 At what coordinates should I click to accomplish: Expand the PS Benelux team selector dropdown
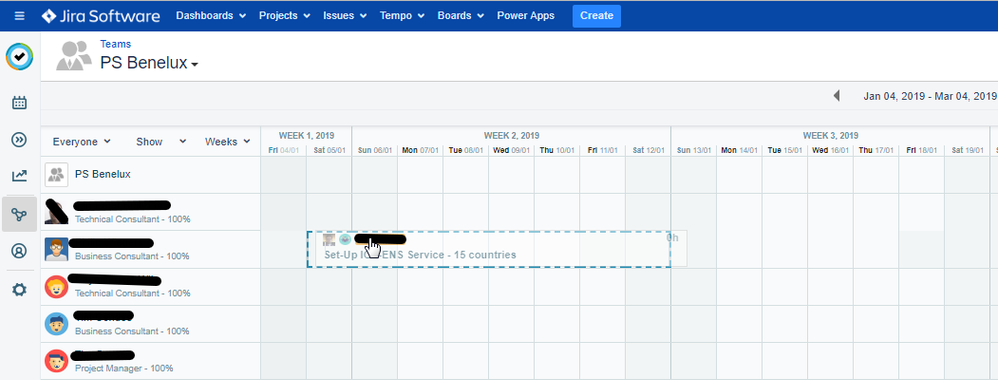coord(150,63)
